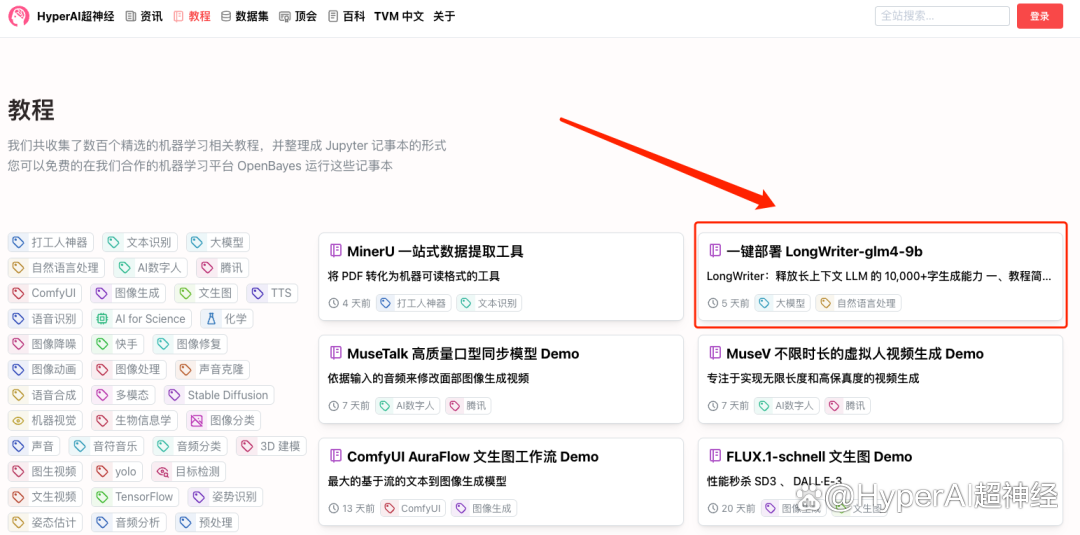The height and width of the screenshot is (535, 1080).
Task: Click 自然语言处理 tag on LongWriter card
Action: (858, 303)
